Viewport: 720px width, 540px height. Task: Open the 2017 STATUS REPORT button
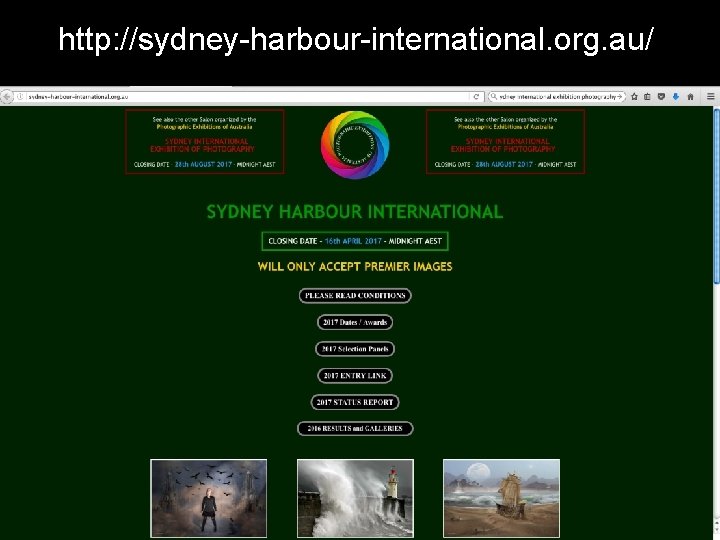[355, 402]
